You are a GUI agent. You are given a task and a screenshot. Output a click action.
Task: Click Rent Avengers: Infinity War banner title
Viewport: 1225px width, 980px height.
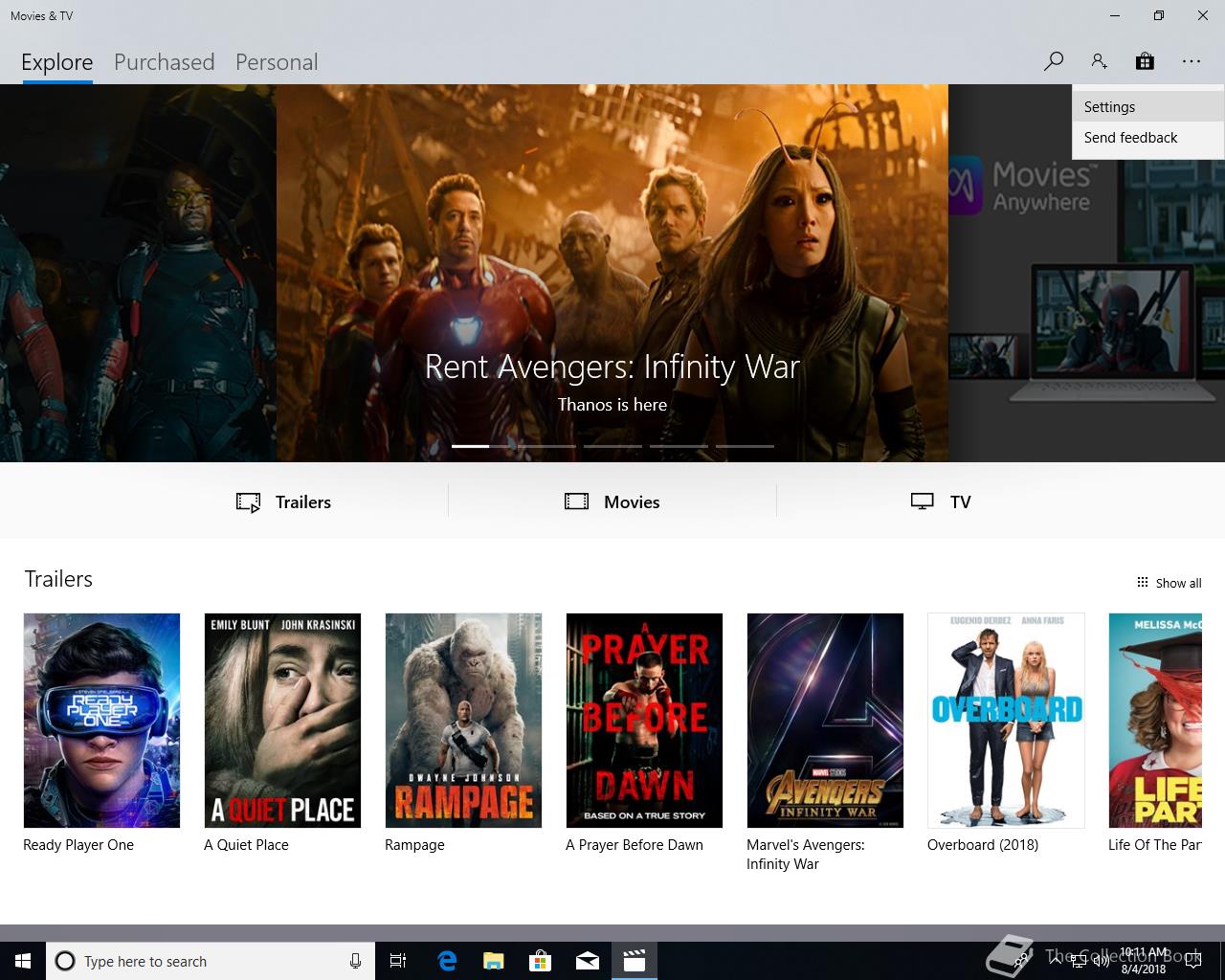[612, 367]
